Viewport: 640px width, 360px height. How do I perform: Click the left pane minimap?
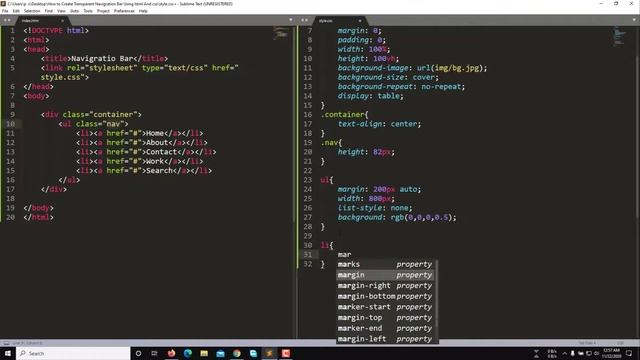(x=280, y=33)
